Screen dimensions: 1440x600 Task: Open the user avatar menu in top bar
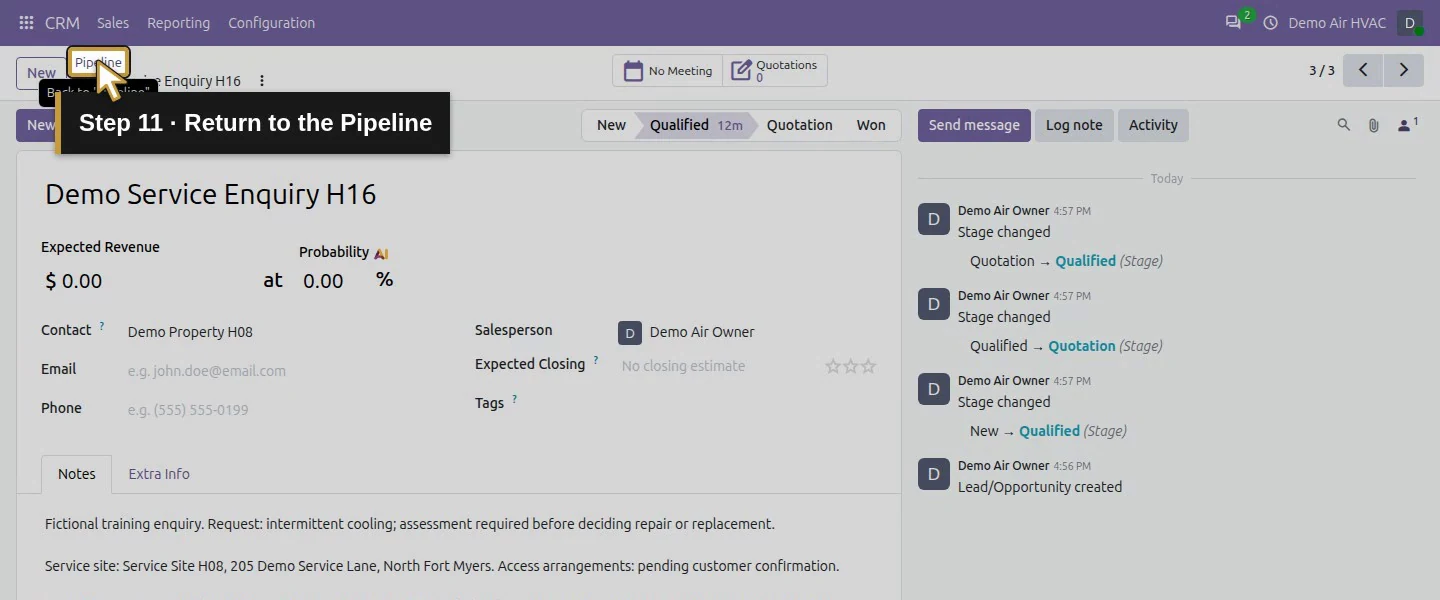1410,23
